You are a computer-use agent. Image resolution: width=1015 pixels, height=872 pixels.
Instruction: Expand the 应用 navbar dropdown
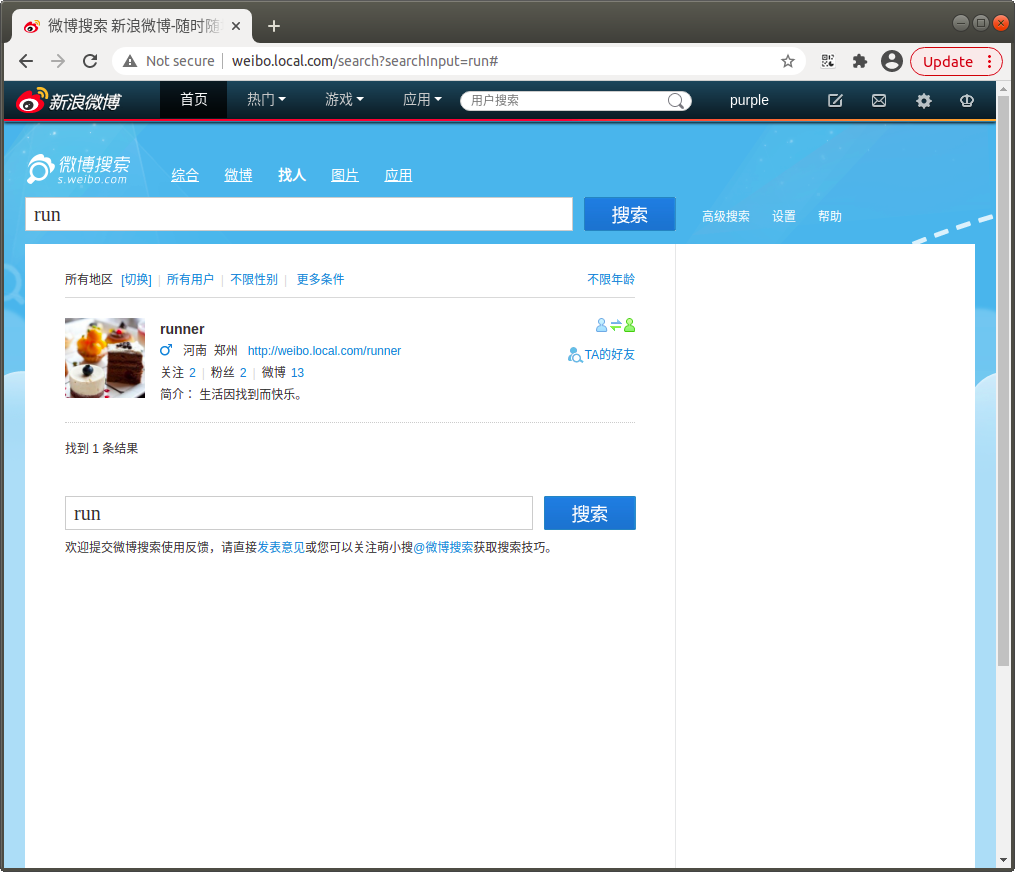[422, 100]
